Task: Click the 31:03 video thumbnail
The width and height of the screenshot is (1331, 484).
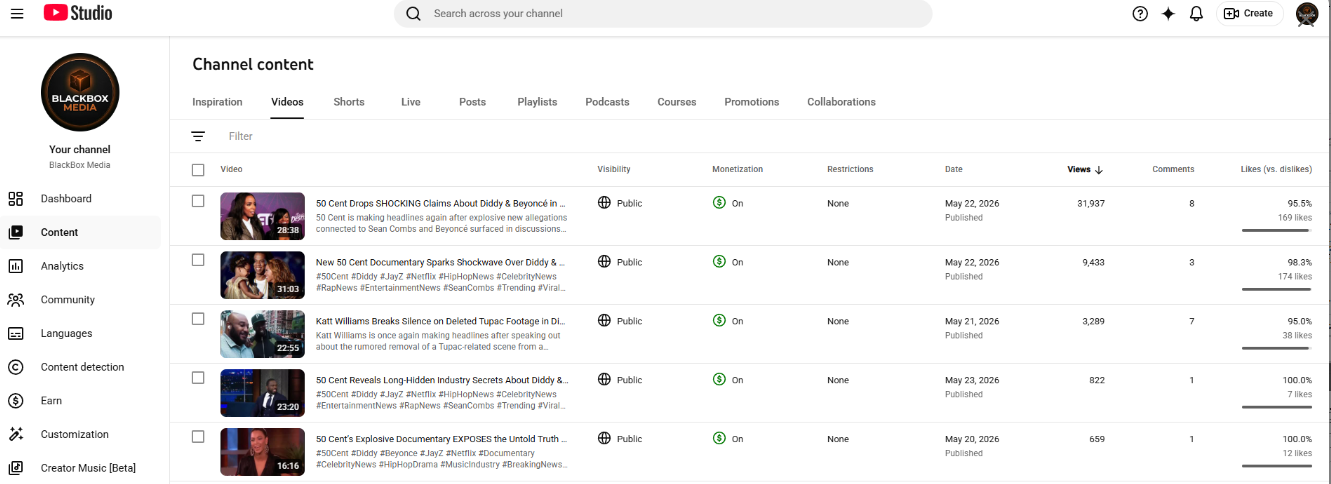Action: pos(262,275)
